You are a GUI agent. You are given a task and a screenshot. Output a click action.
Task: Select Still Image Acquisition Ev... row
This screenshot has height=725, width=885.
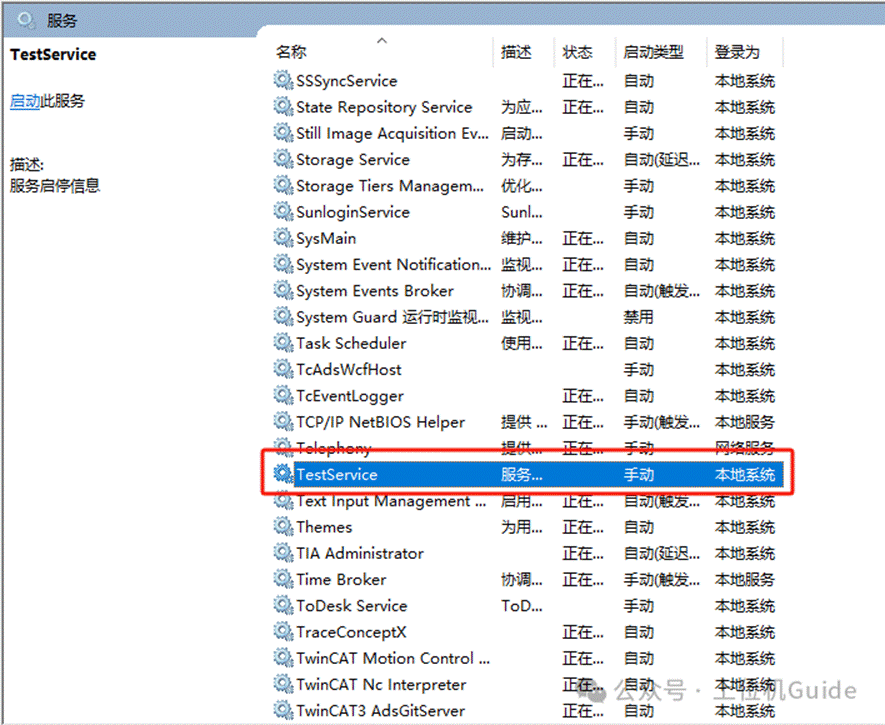(x=393, y=133)
